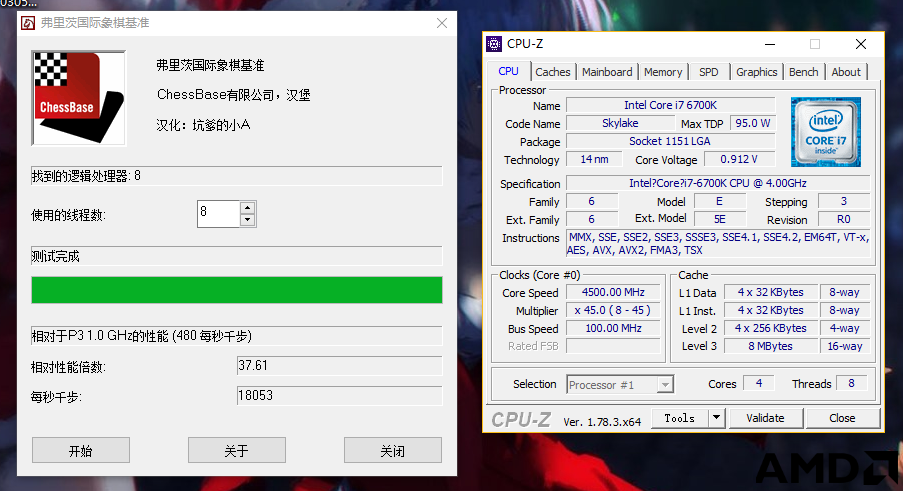Click the Multiplier x 45.0 value

click(613, 310)
